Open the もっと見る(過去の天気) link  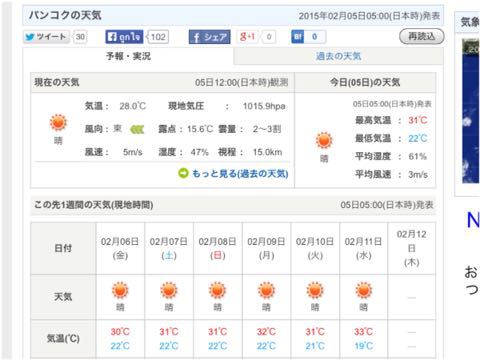click(x=240, y=174)
